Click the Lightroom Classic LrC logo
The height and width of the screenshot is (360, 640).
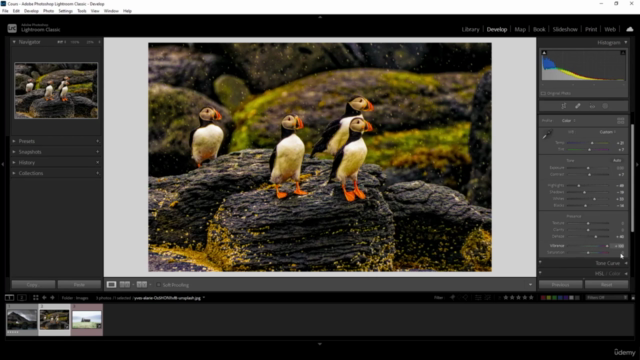click(x=12, y=28)
